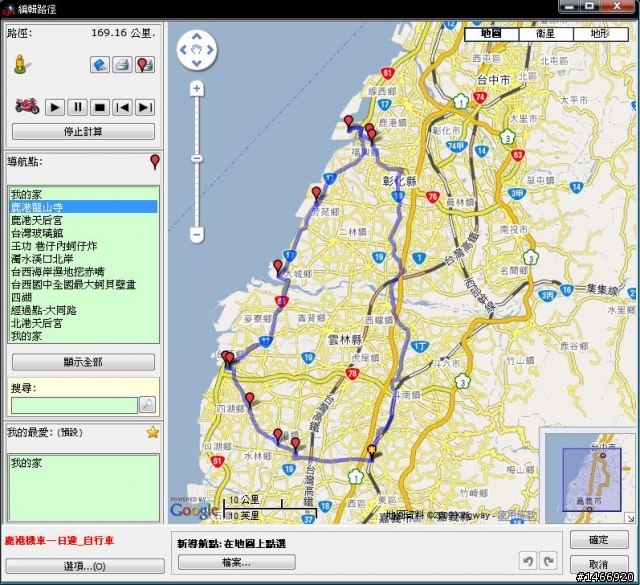Pan the map left with arrow
Screen dimensions: 640x585
[x=183, y=50]
